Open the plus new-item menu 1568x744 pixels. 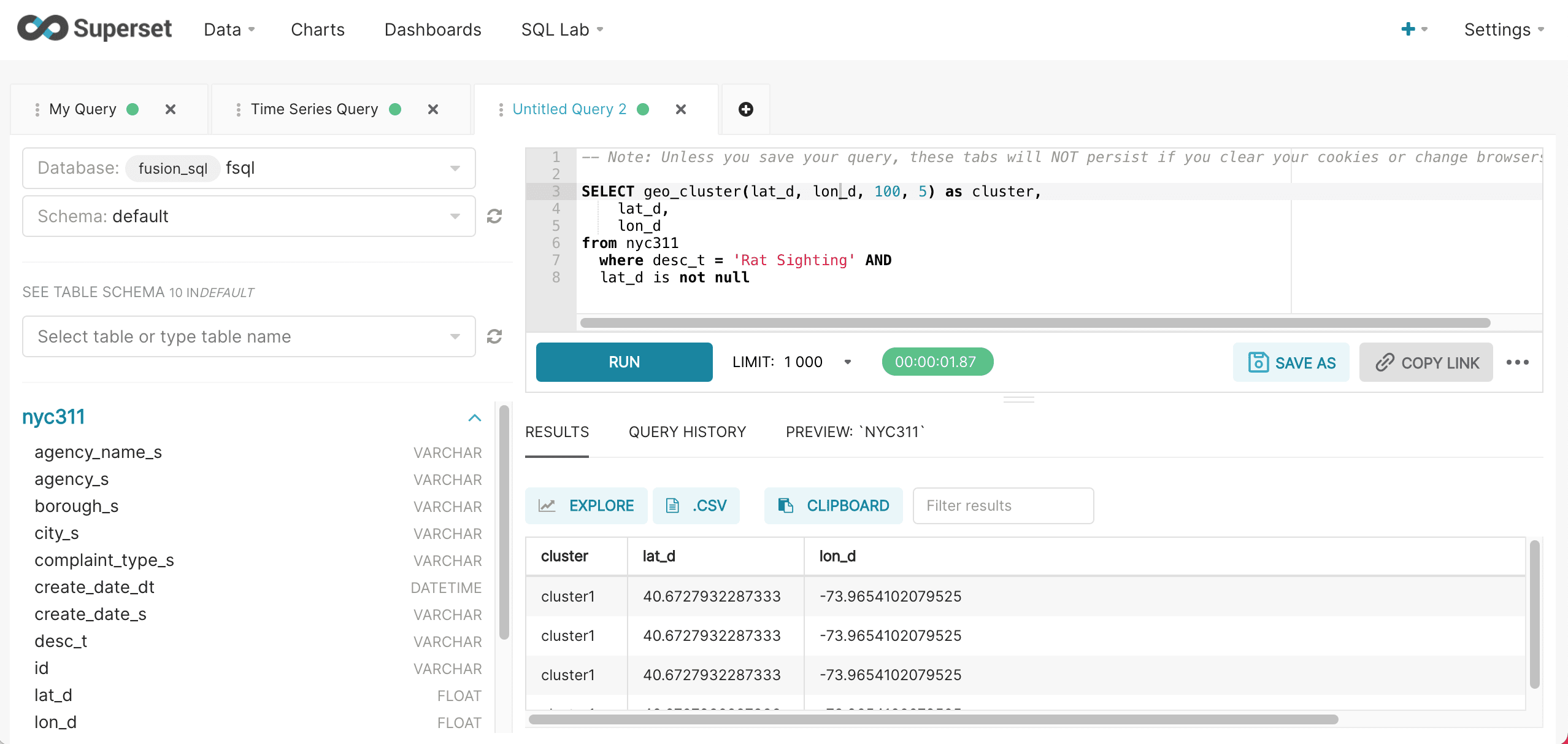[1414, 29]
